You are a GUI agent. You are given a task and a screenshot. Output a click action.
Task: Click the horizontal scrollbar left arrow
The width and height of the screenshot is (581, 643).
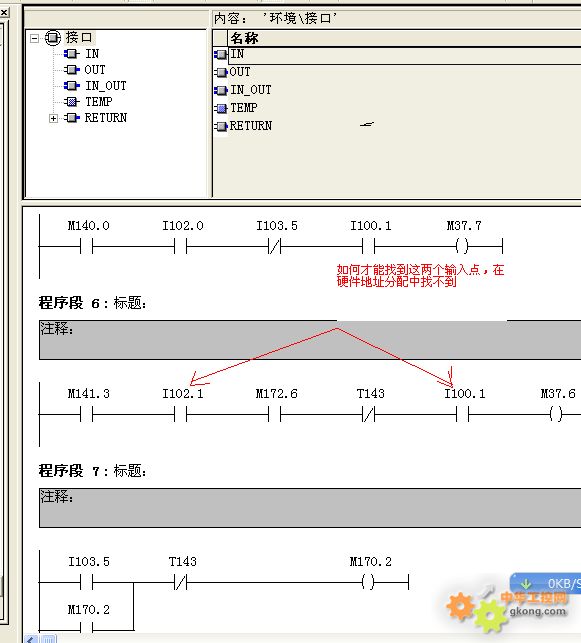click(x=31, y=639)
